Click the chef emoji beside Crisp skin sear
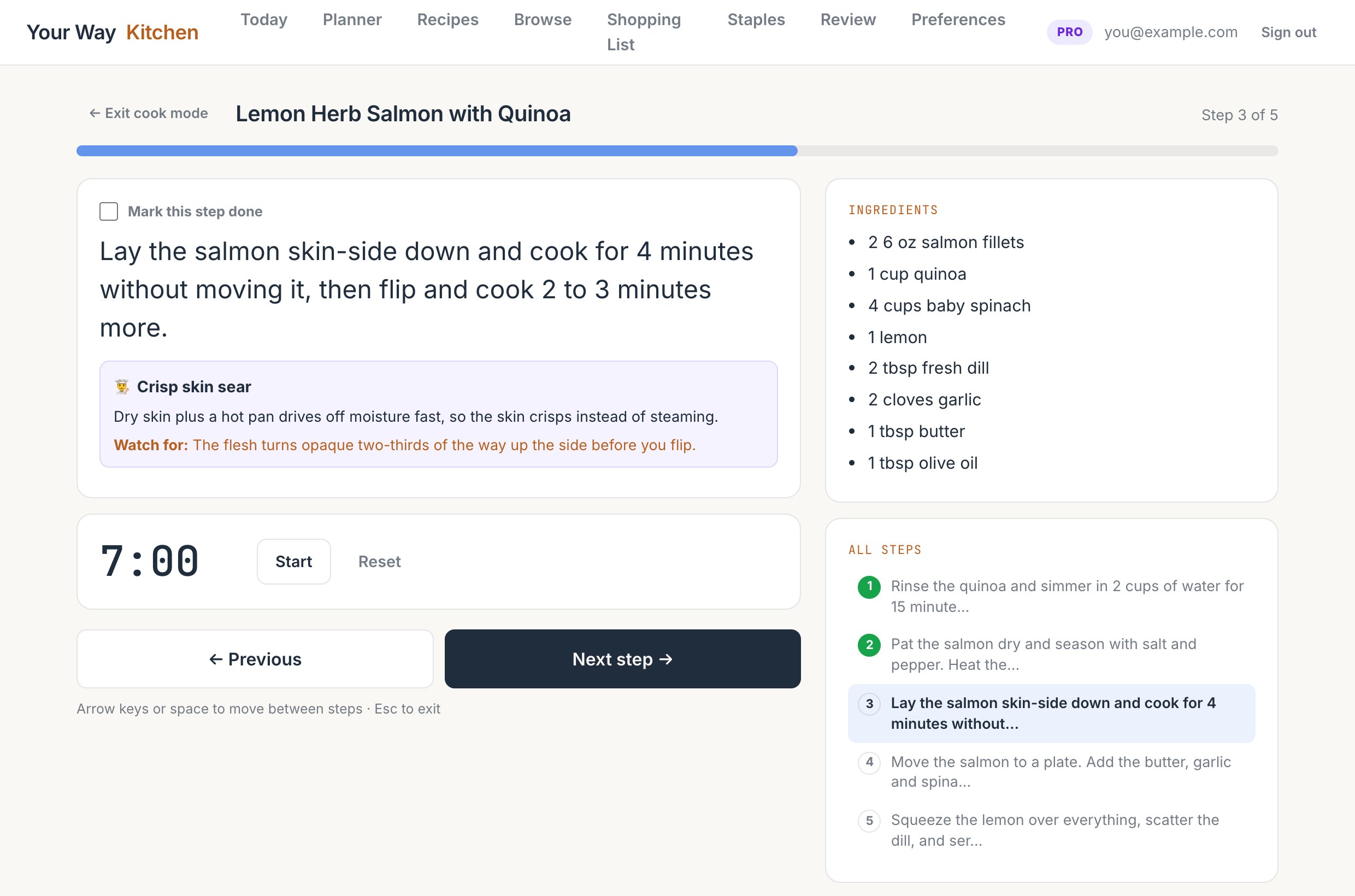1355x896 pixels. [122, 387]
